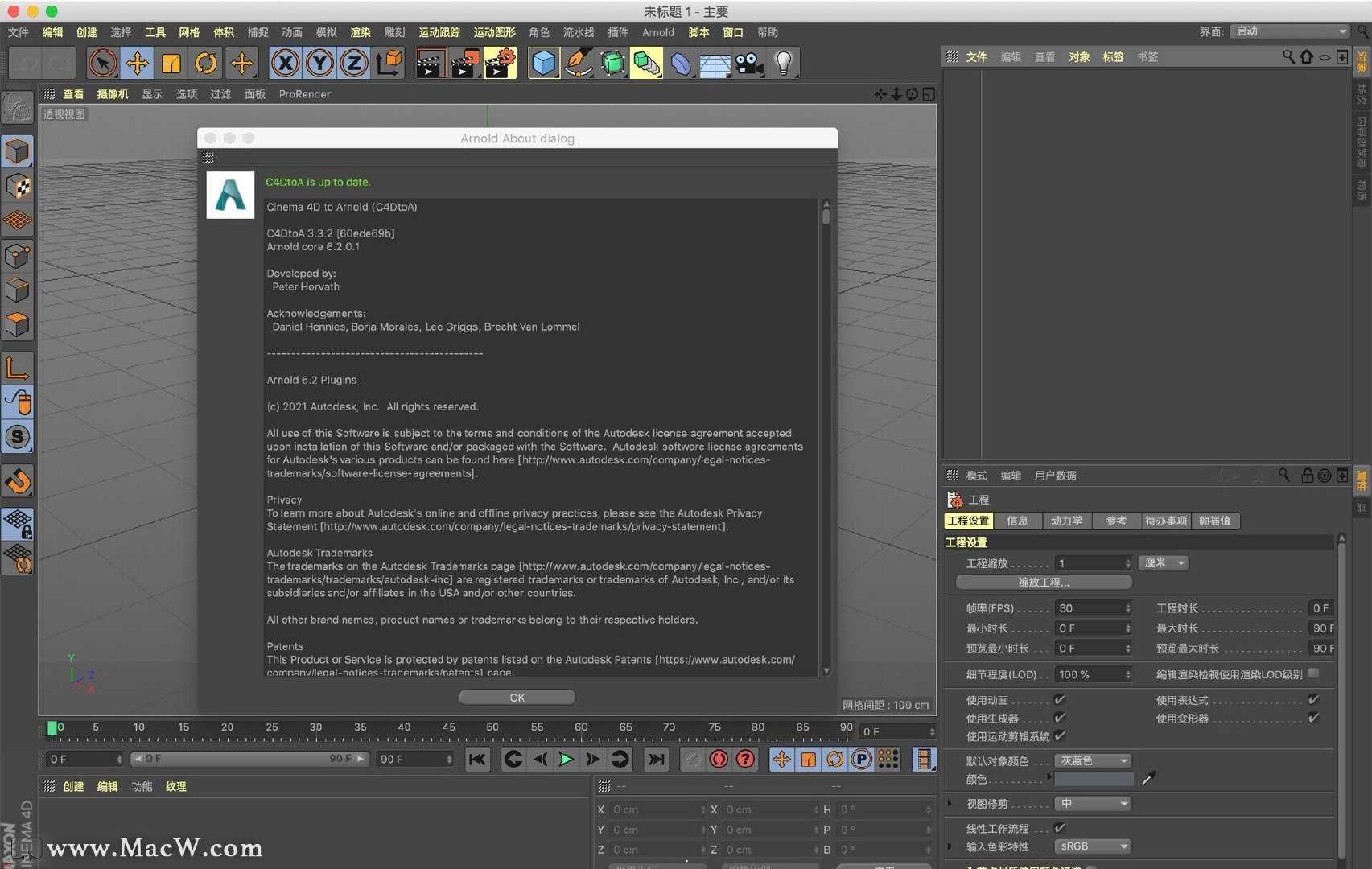Enable 编辑渲染检视使用渲染LOD级别 checkbox
This screenshot has width=1372, height=869.
click(x=1313, y=673)
